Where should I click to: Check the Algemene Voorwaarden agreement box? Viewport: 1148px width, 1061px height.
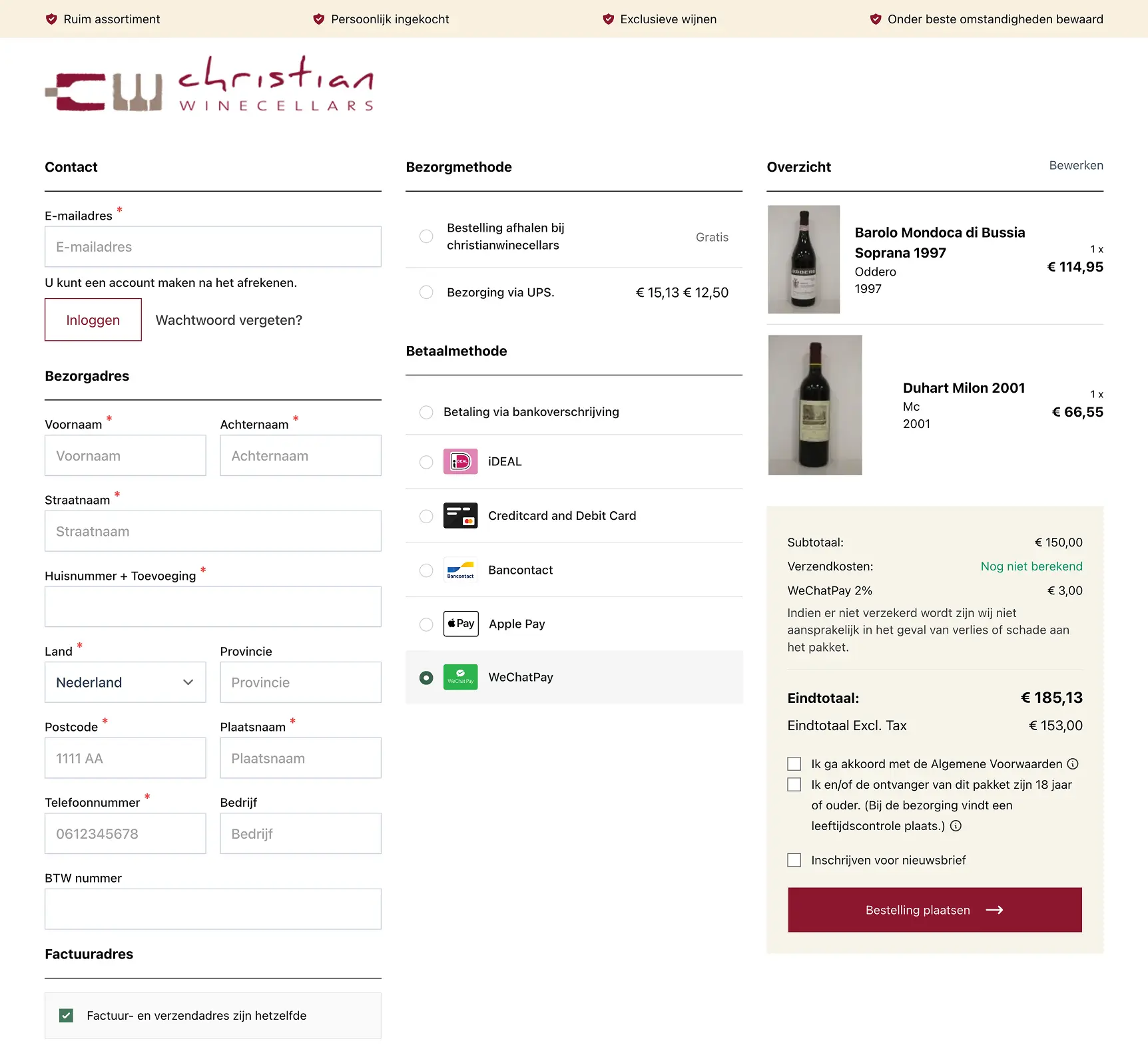(794, 764)
